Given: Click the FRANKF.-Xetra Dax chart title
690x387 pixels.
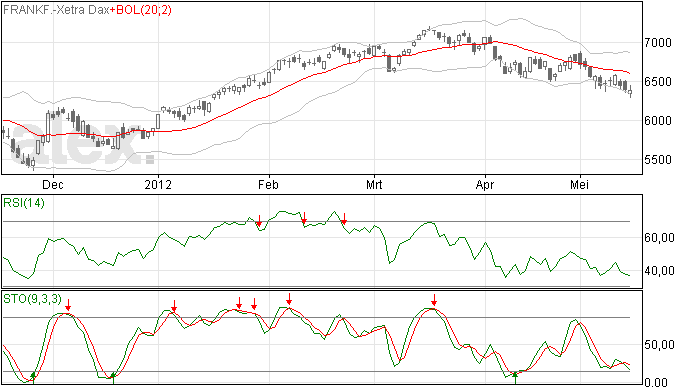Looking at the screenshot, I should 56,10.
